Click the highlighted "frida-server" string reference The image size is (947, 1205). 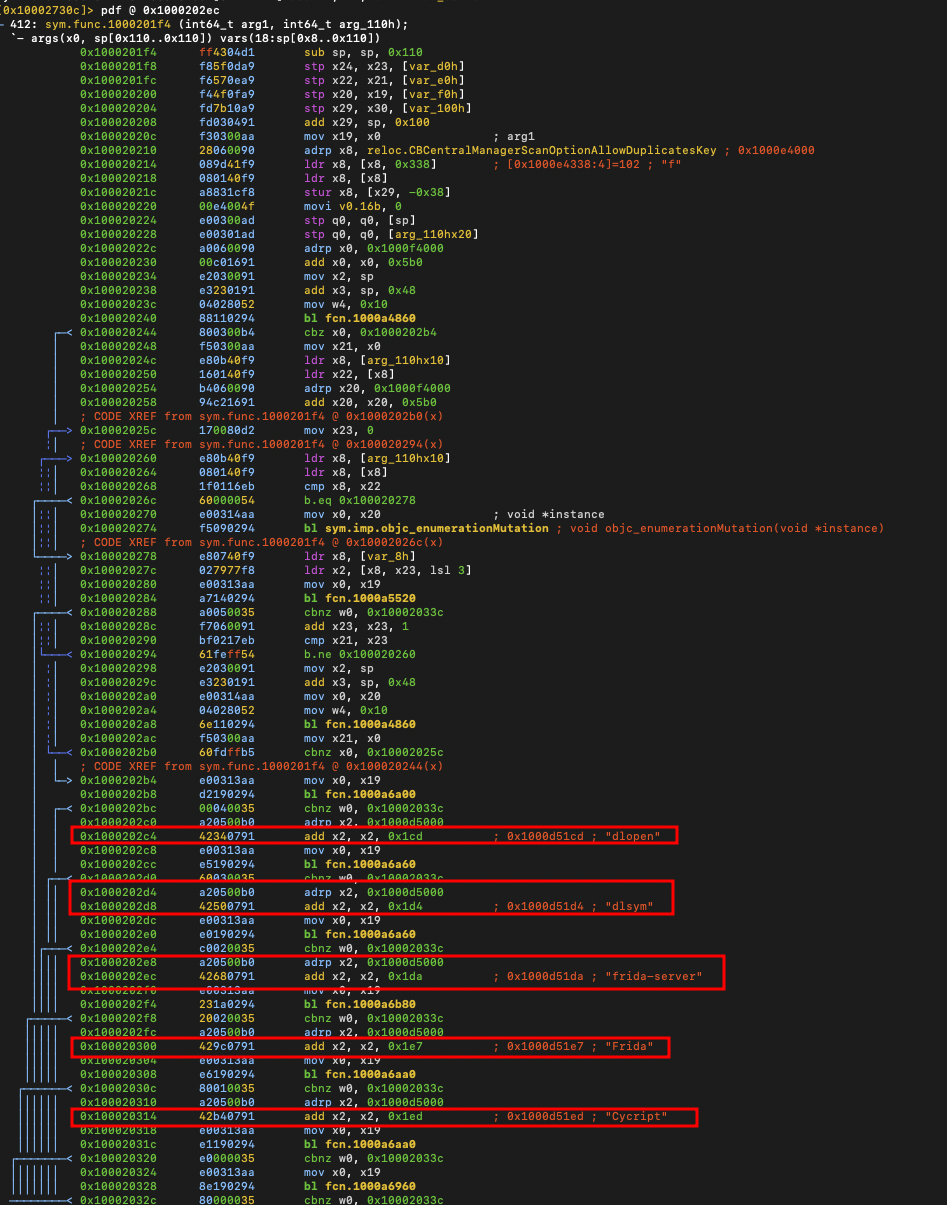pyautogui.click(x=654, y=976)
